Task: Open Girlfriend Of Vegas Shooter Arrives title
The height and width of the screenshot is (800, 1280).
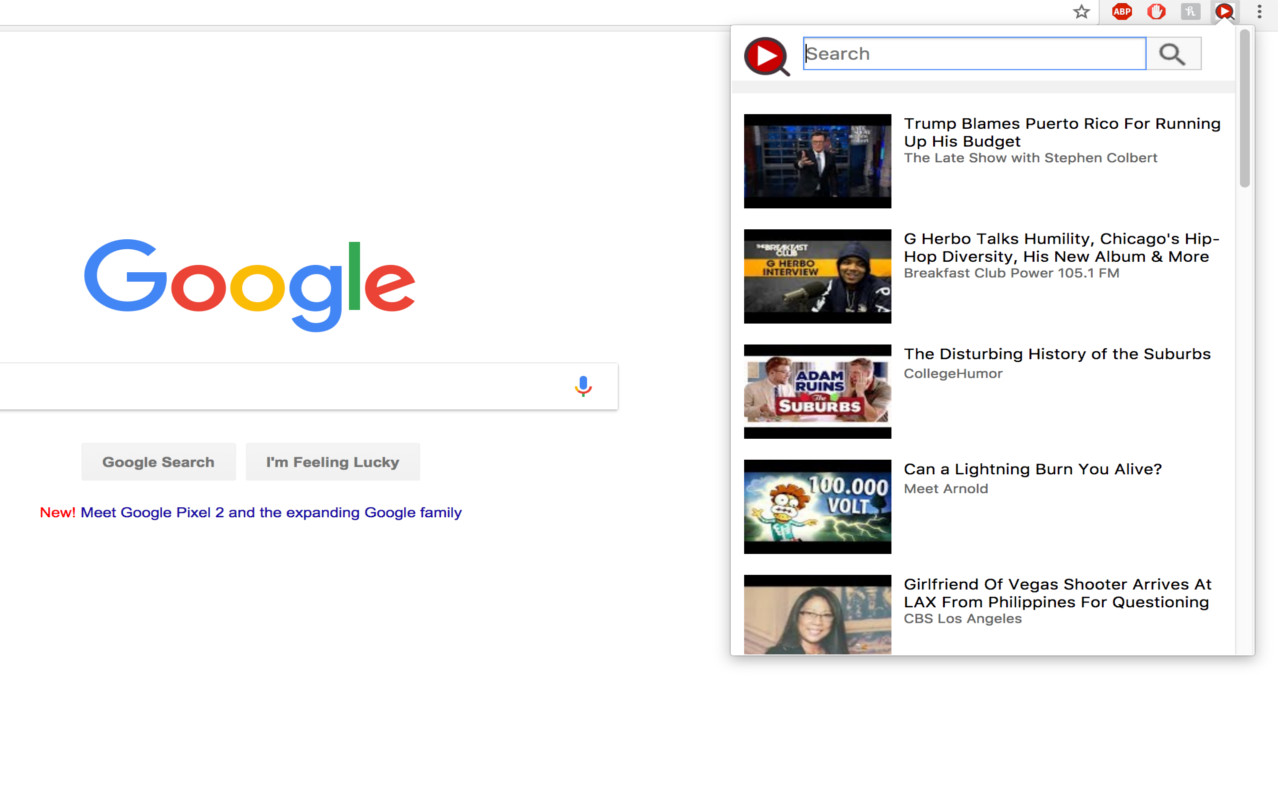Action: tap(1058, 593)
